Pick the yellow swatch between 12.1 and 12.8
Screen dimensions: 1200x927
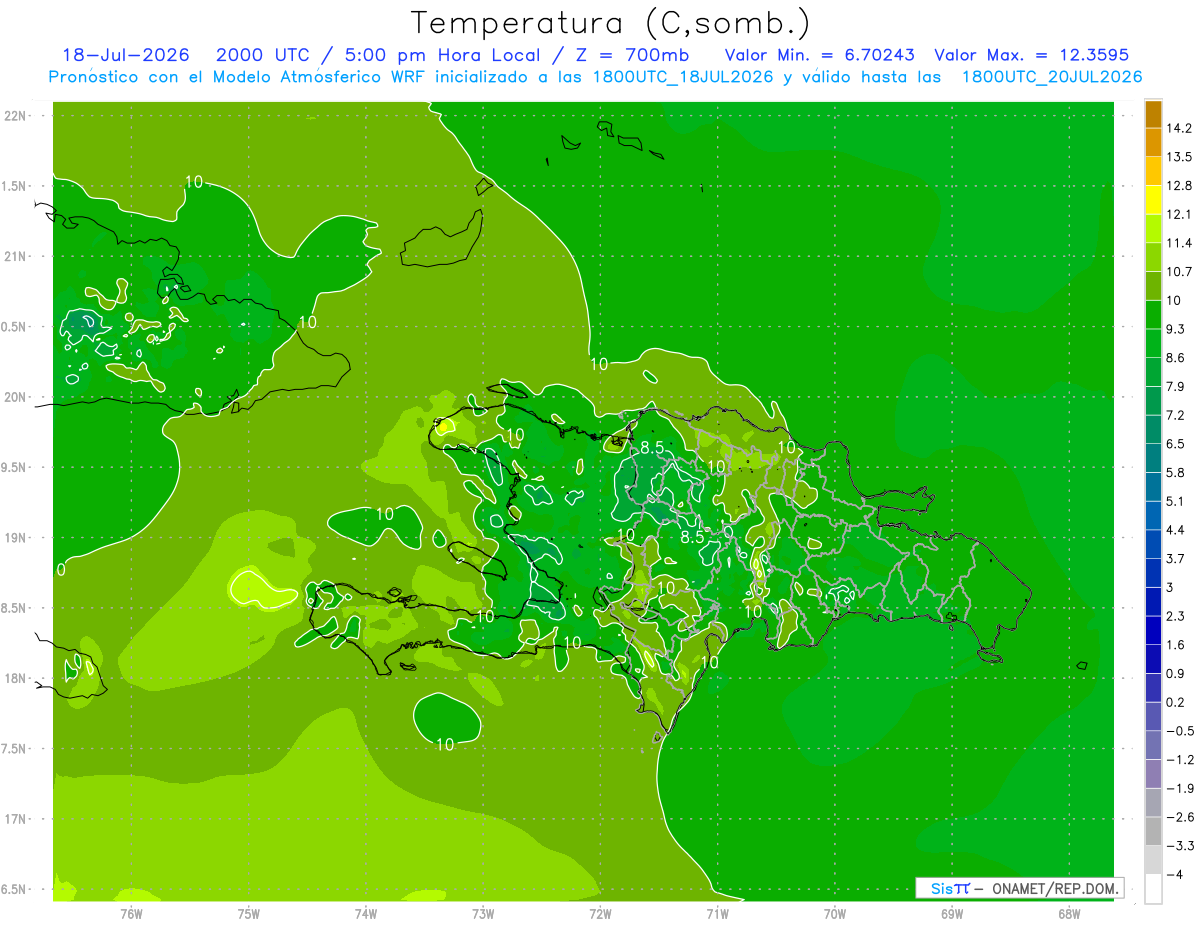pyautogui.click(x=1153, y=200)
